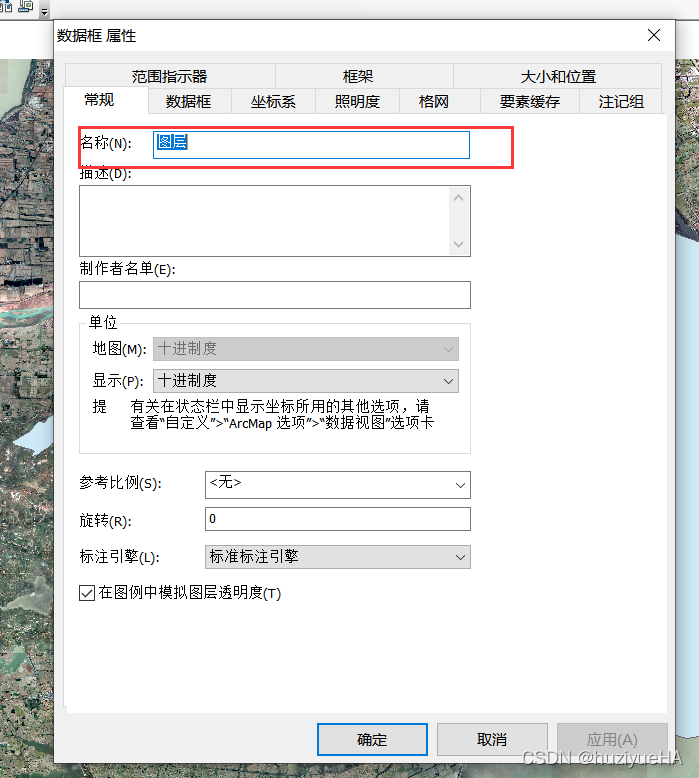699x778 pixels.
Task: Open toolbar options arrow in ArcMap window
Action: pos(45,11)
